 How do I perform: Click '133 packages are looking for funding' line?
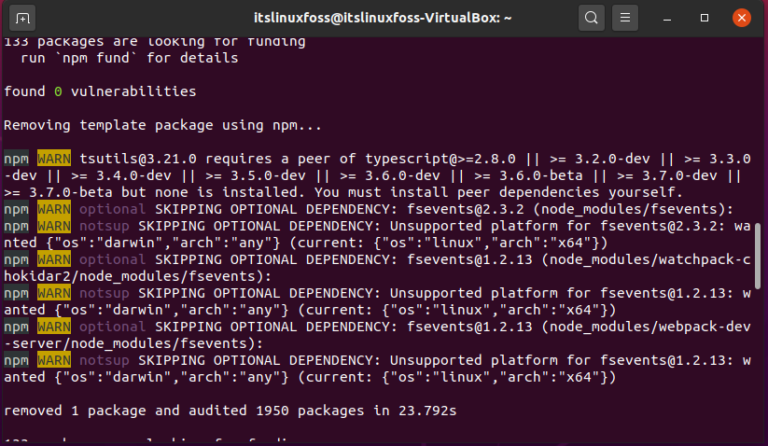[x=154, y=42]
